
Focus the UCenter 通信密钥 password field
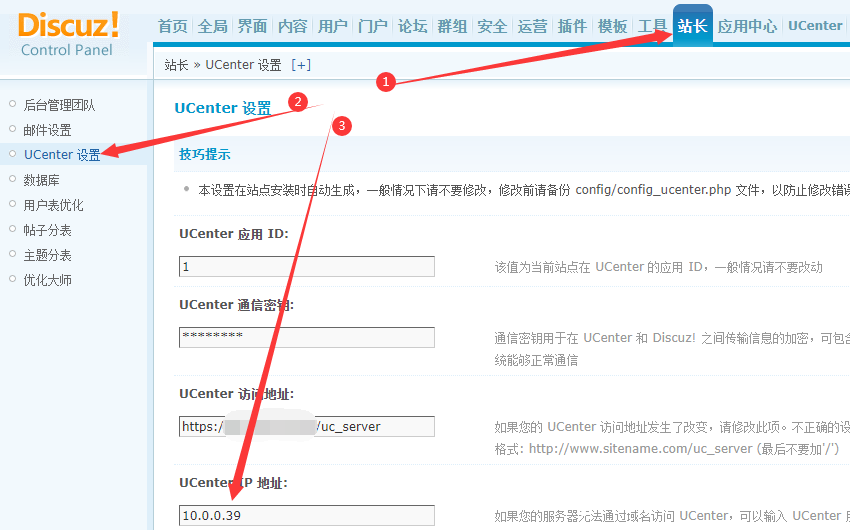[x=307, y=337]
